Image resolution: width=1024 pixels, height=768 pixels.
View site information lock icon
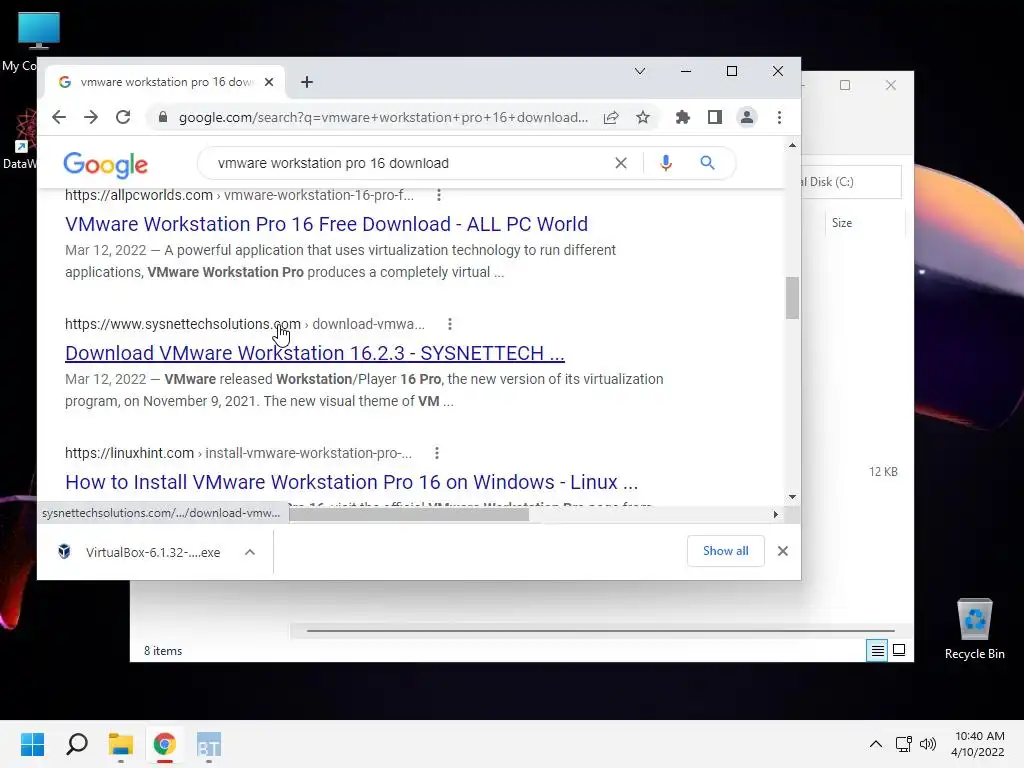coord(163,118)
